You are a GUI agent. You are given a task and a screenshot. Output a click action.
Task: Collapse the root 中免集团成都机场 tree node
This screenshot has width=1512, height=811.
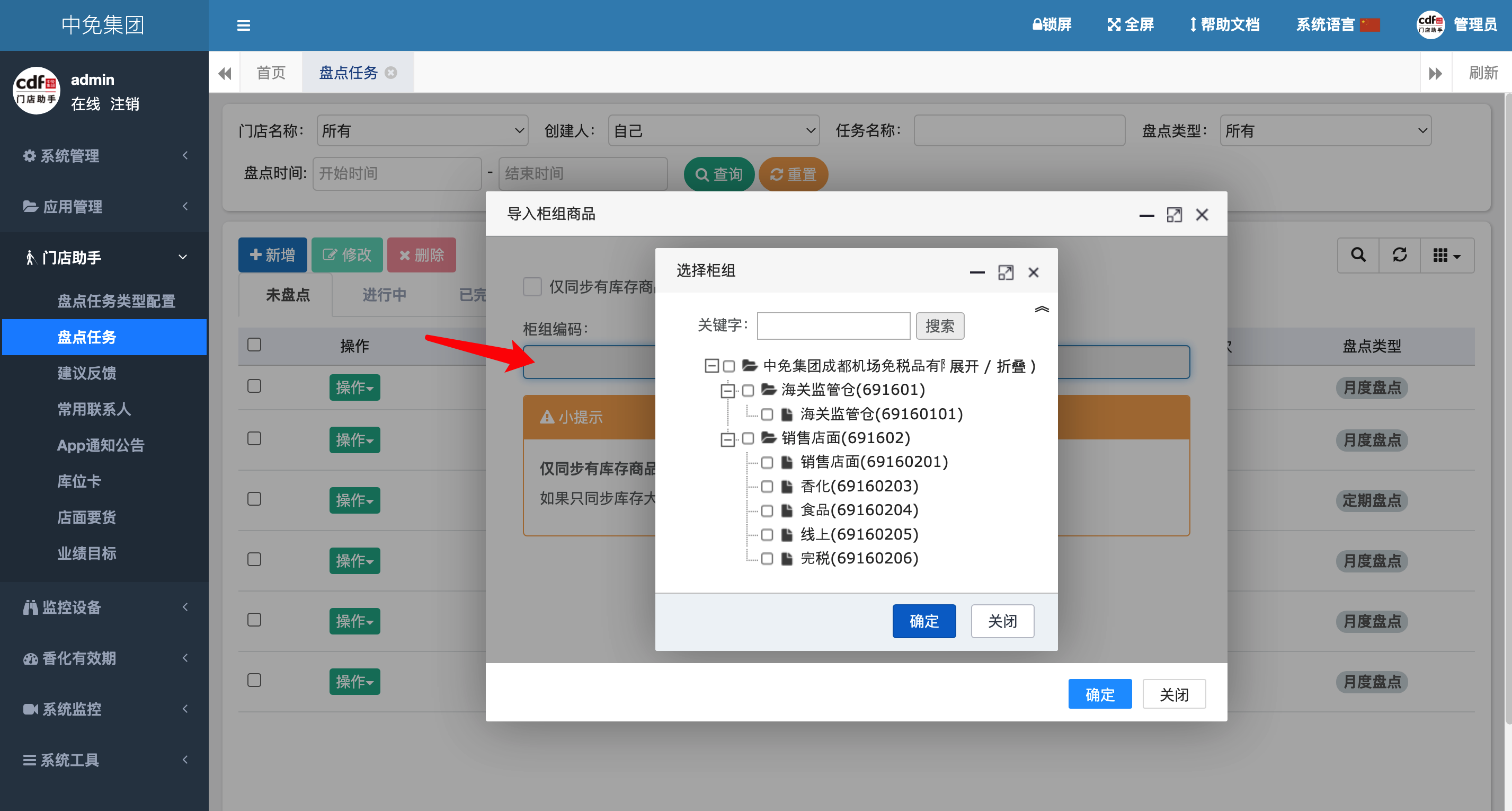(x=711, y=366)
